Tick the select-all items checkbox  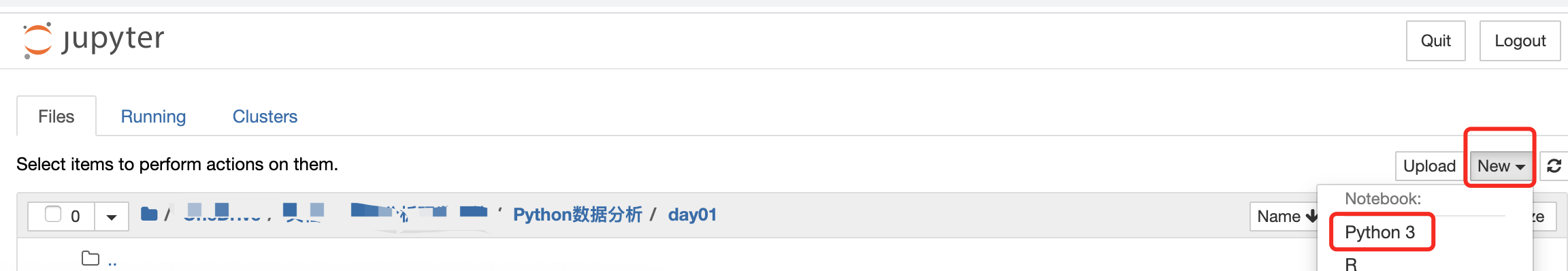53,214
